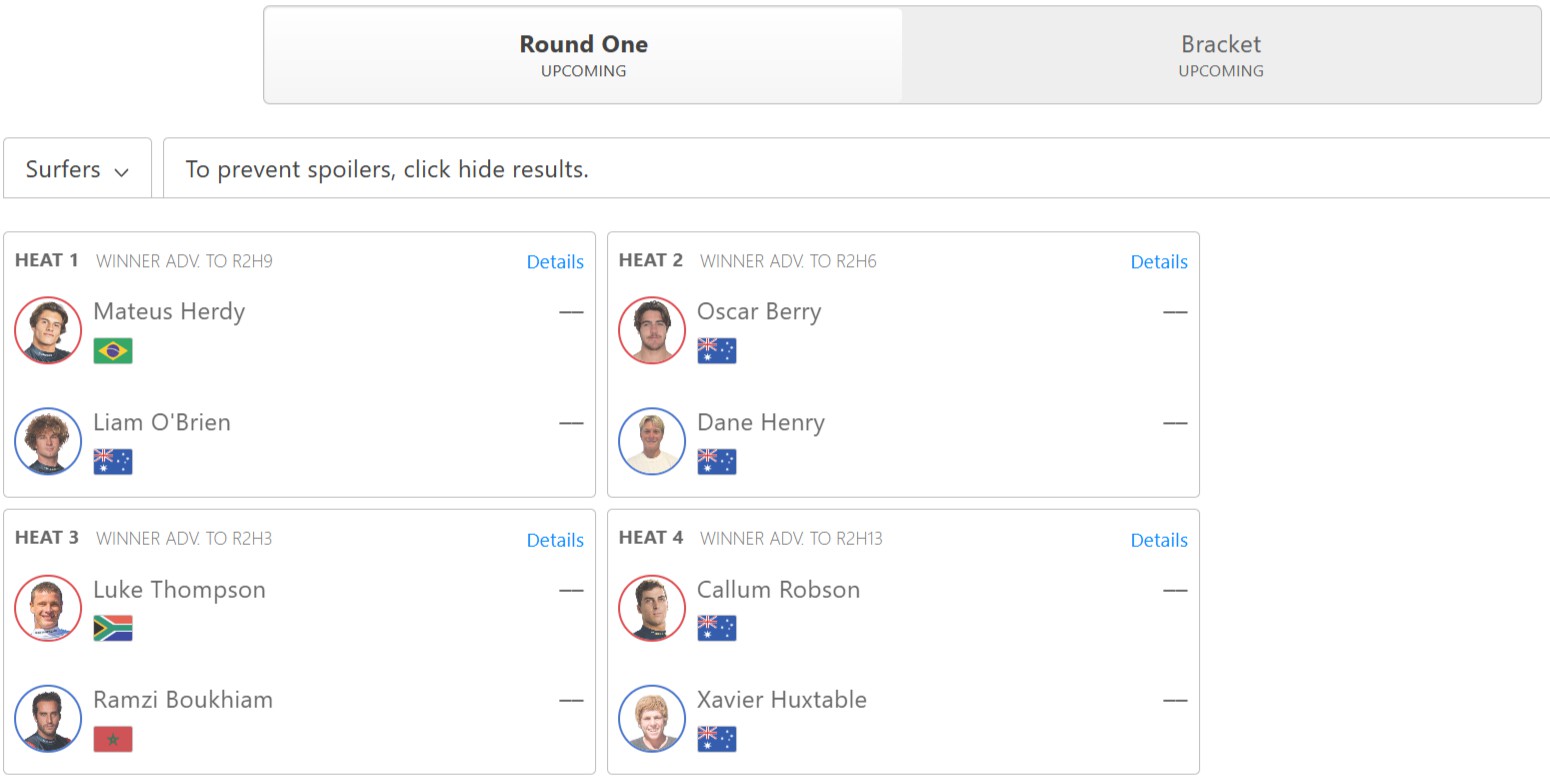This screenshot has height=779, width=1550.
Task: Click Callum Robson's Australia flag icon
Action: pos(717,628)
